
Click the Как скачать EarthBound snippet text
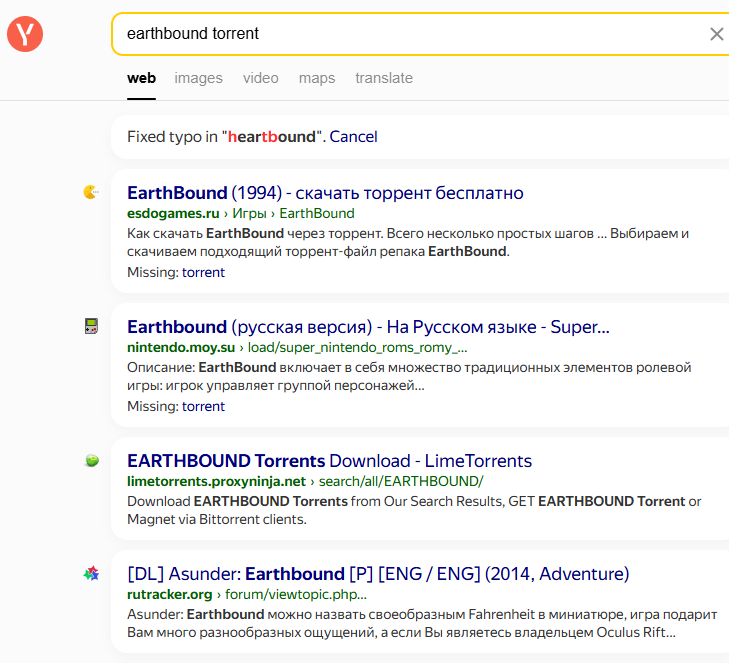[x=408, y=242]
